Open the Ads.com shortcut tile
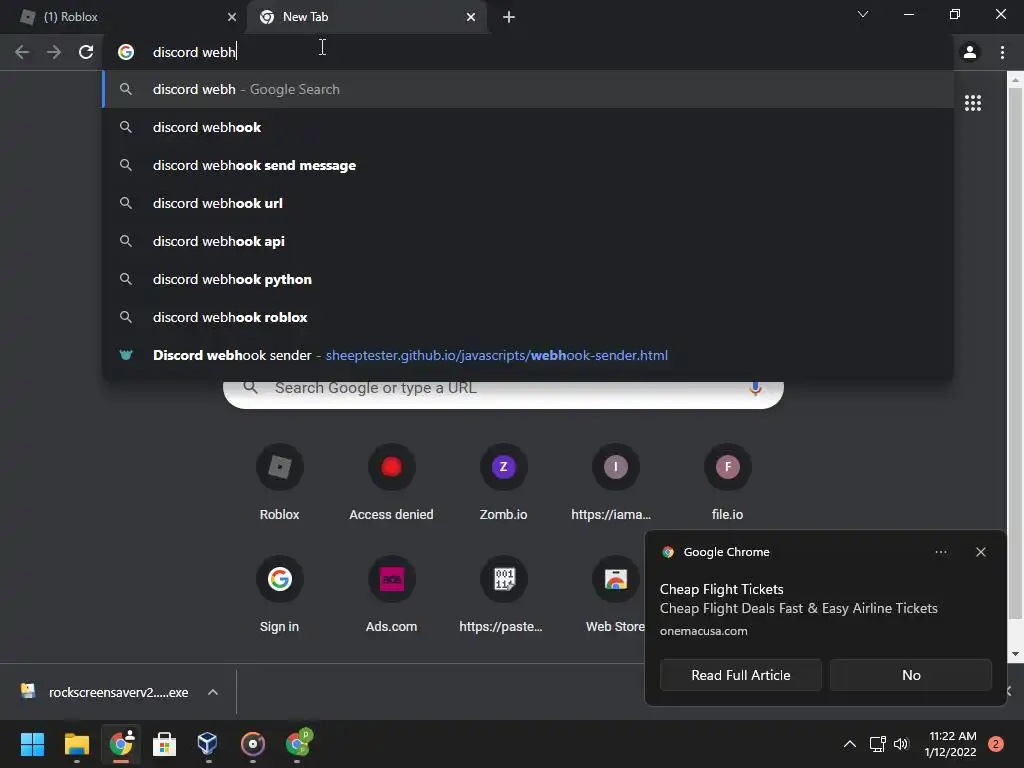Screen dimensions: 1024x768 391,594
